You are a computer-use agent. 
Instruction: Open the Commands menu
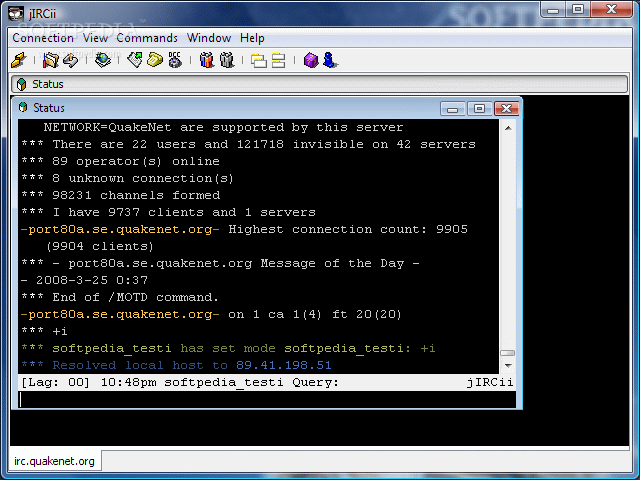click(x=147, y=38)
